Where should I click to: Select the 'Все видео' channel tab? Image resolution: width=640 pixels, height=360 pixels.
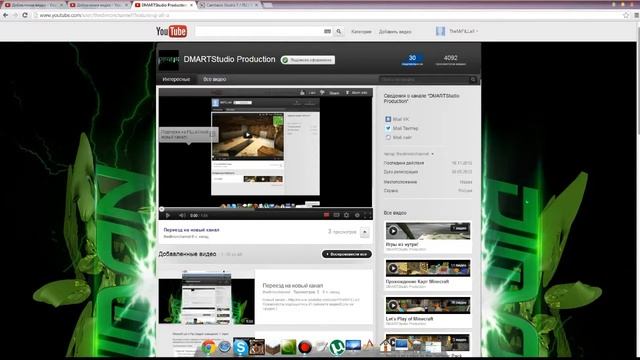click(x=215, y=80)
